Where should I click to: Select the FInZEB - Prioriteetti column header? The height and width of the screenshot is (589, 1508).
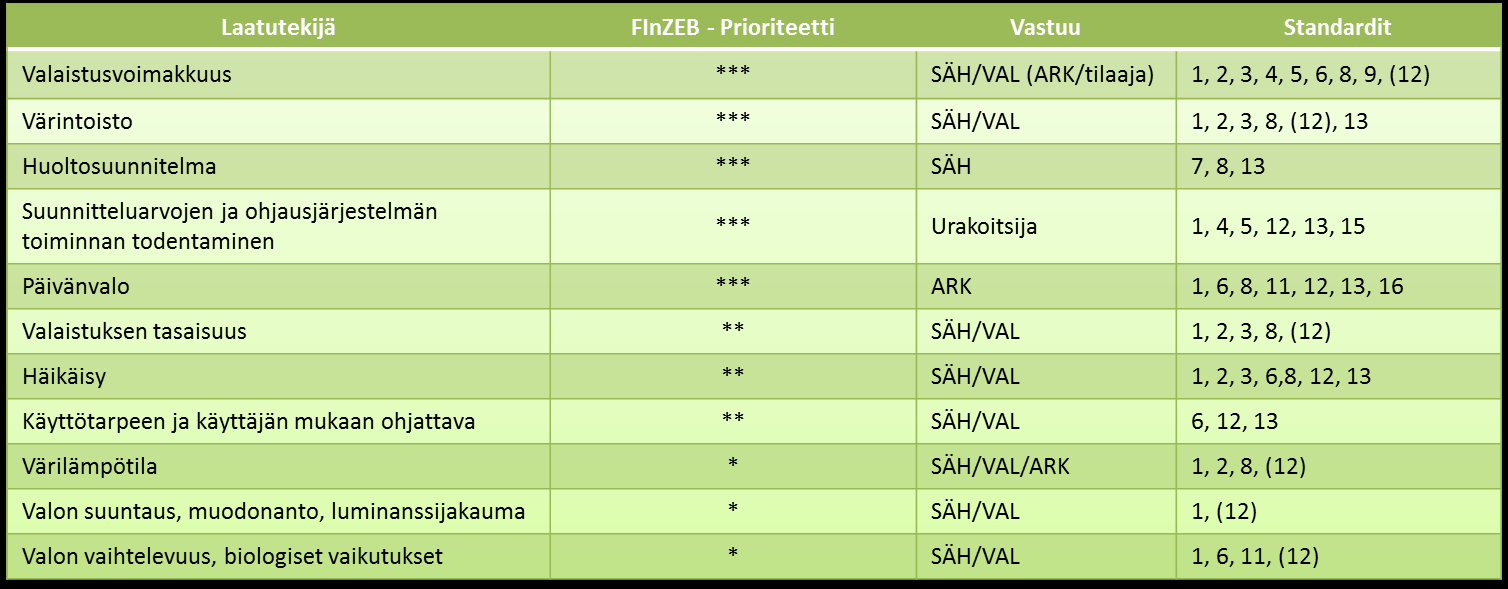point(733,28)
